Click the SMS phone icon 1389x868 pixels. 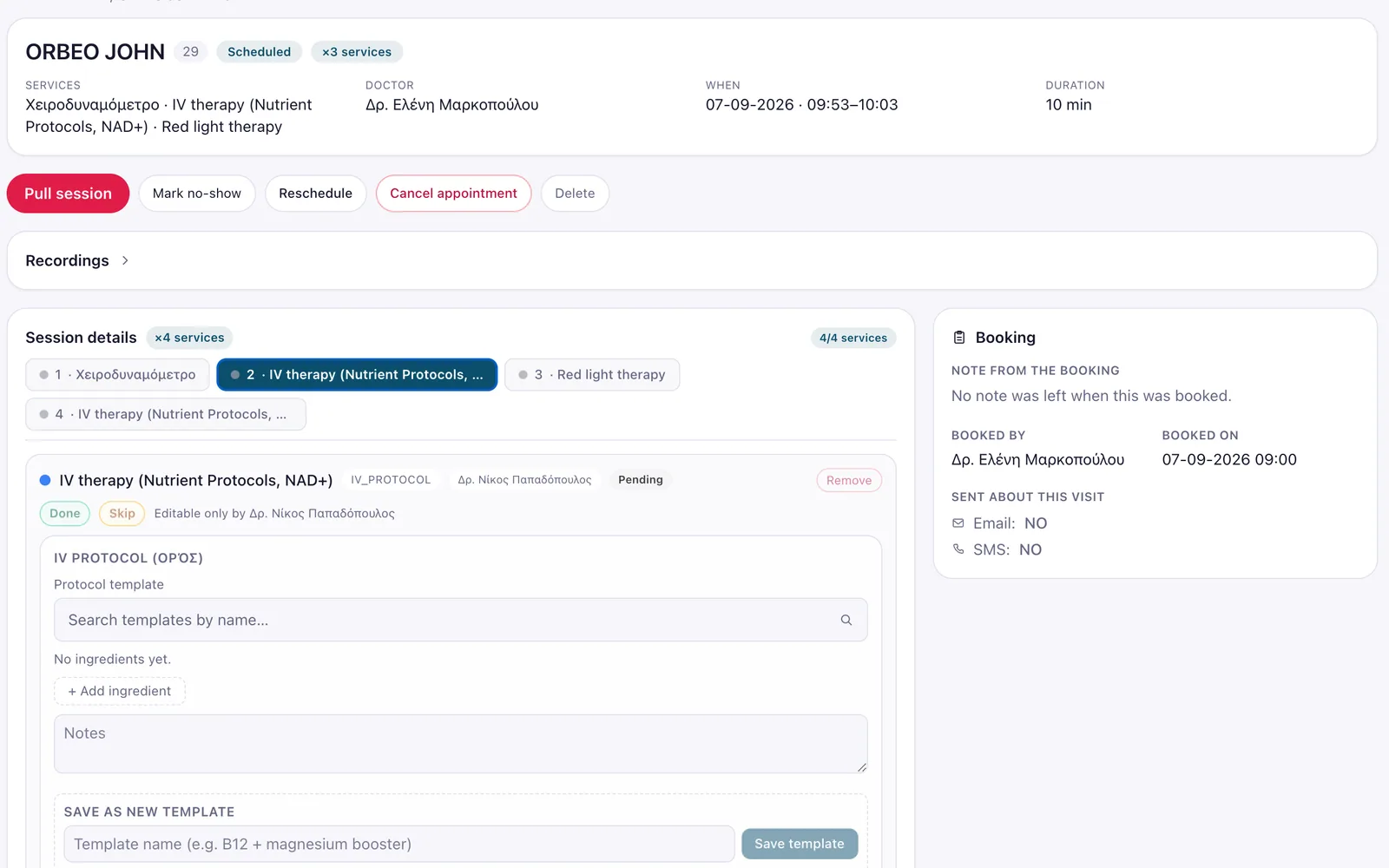tap(958, 549)
